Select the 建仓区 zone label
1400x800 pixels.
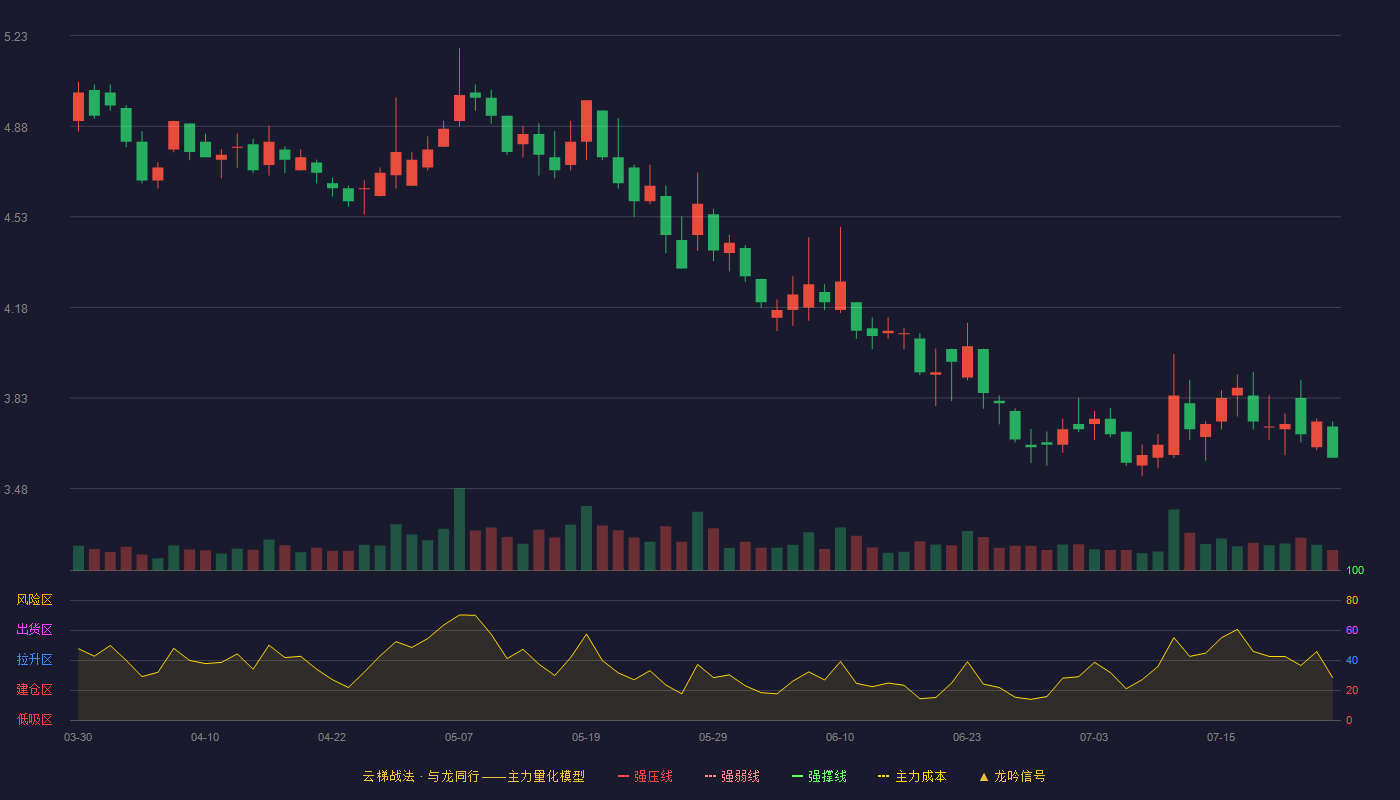34,690
